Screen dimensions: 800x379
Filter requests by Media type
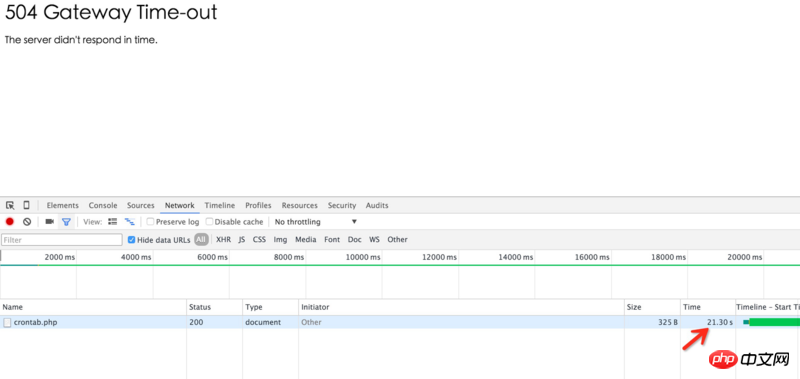(306, 240)
